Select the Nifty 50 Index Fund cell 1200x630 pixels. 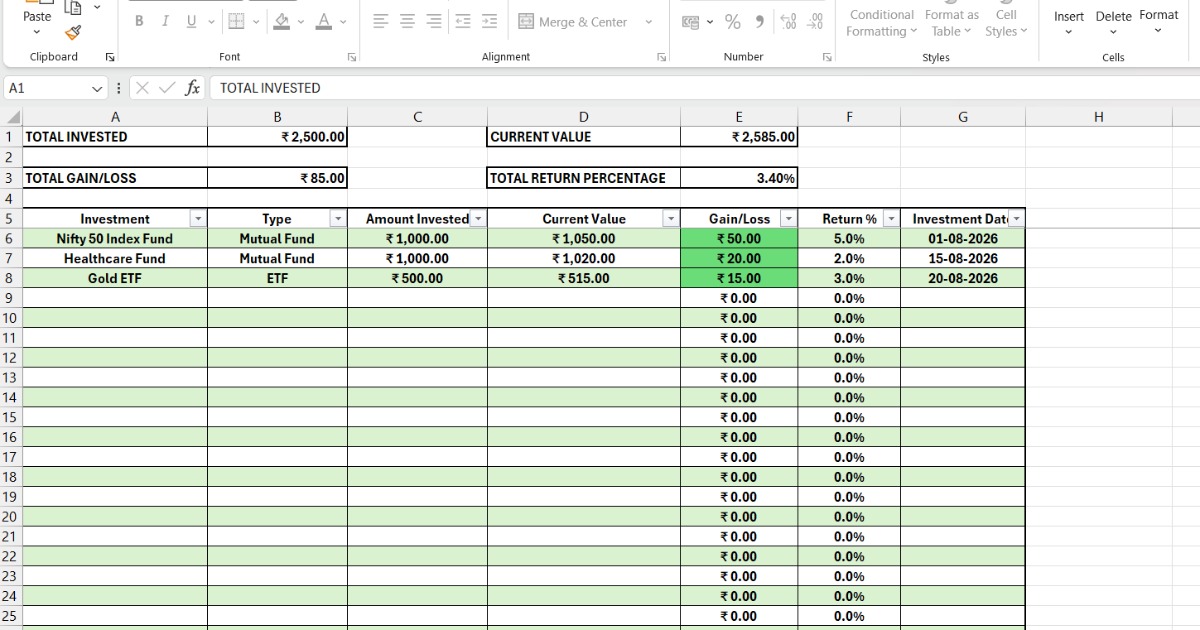115,239
